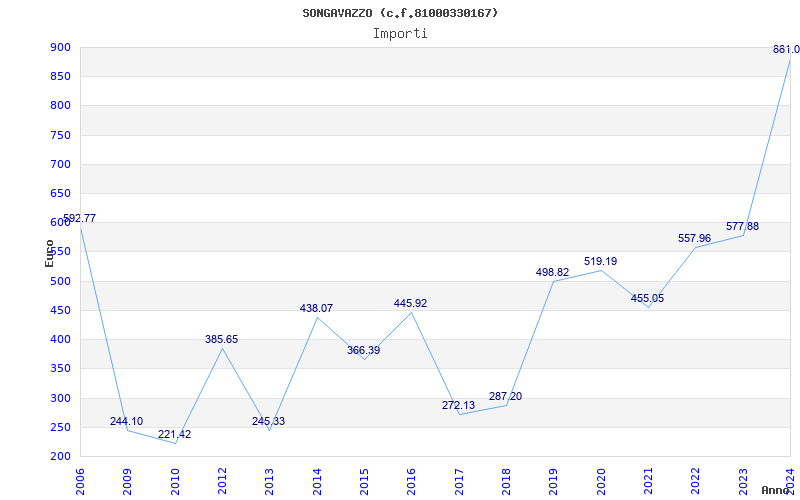Click the y-axis tick 450

(x=60, y=310)
